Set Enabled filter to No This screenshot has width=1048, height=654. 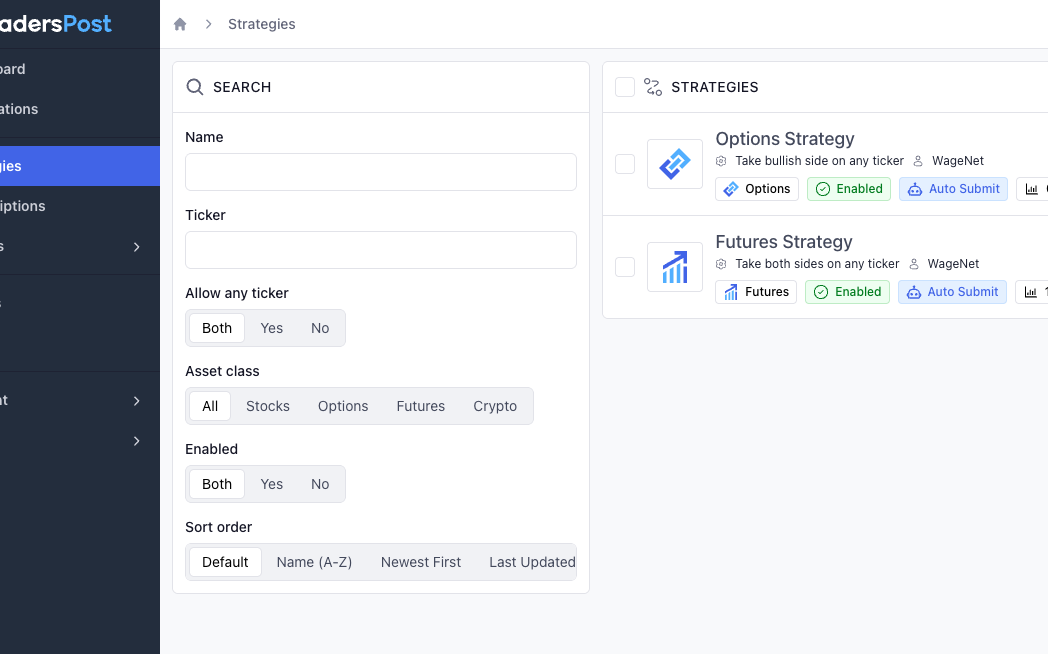click(320, 484)
